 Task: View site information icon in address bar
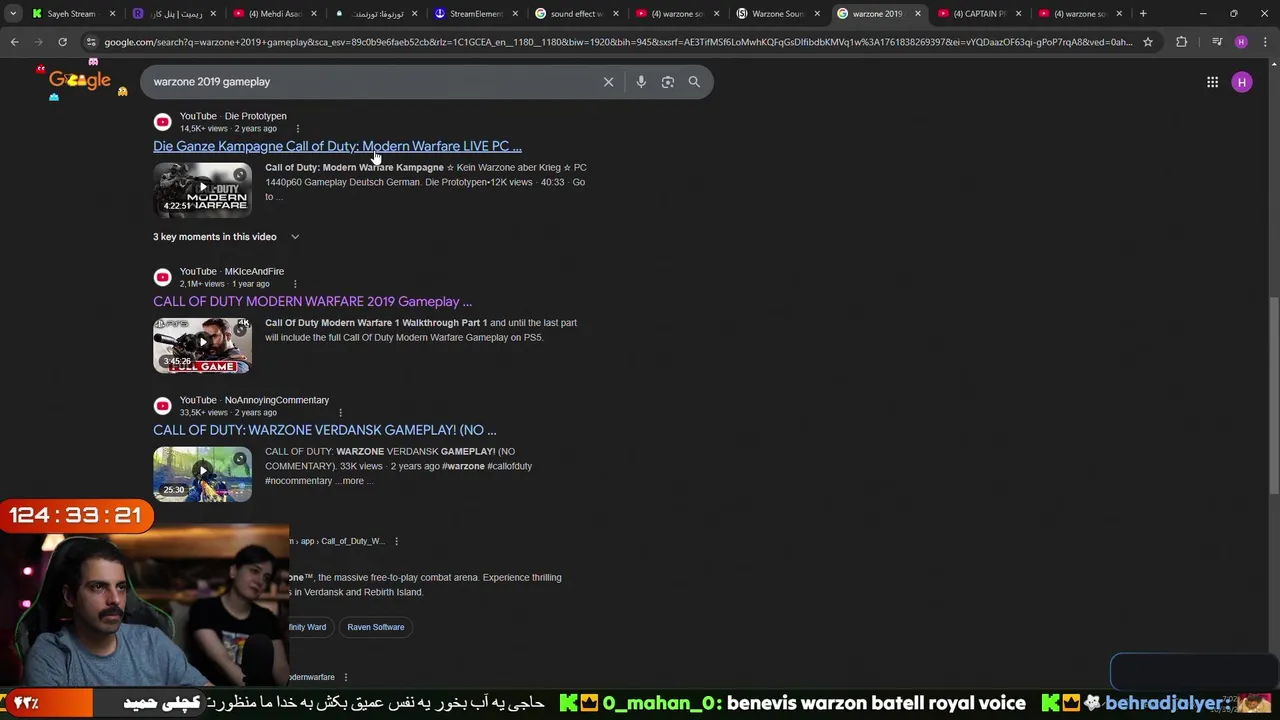click(x=91, y=42)
